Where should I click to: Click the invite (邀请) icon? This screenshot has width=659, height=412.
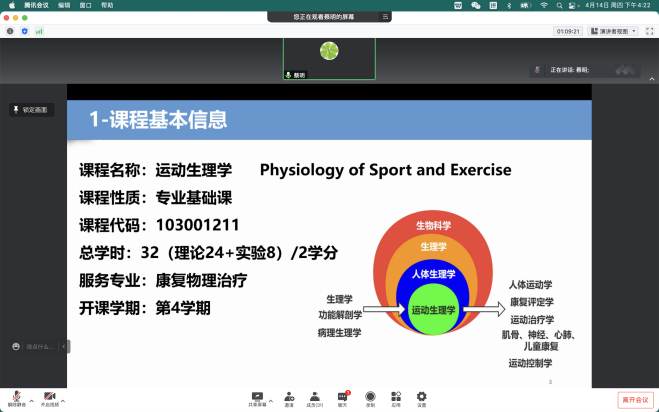pos(289,397)
